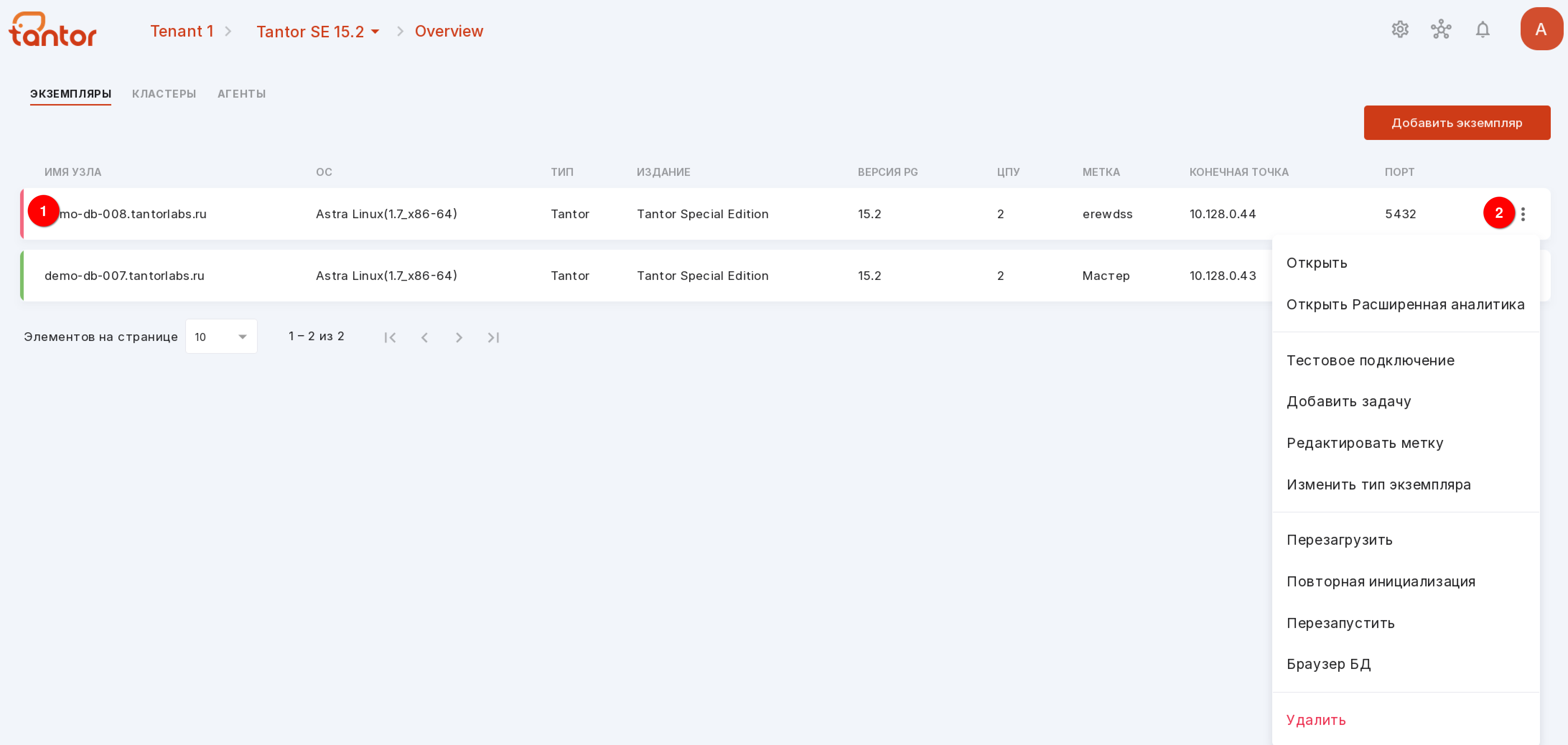Switch to the Агенты tab
The width and height of the screenshot is (1568, 745).
point(242,94)
